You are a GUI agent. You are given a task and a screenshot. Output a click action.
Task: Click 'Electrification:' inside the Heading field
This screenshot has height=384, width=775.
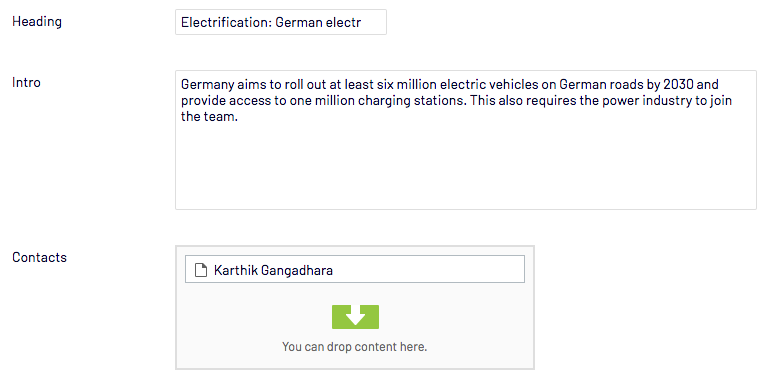point(226,22)
